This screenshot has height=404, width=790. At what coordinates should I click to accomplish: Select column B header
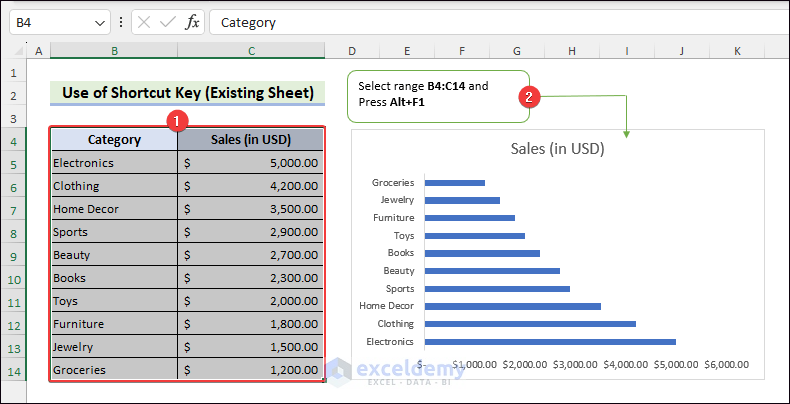click(114, 51)
